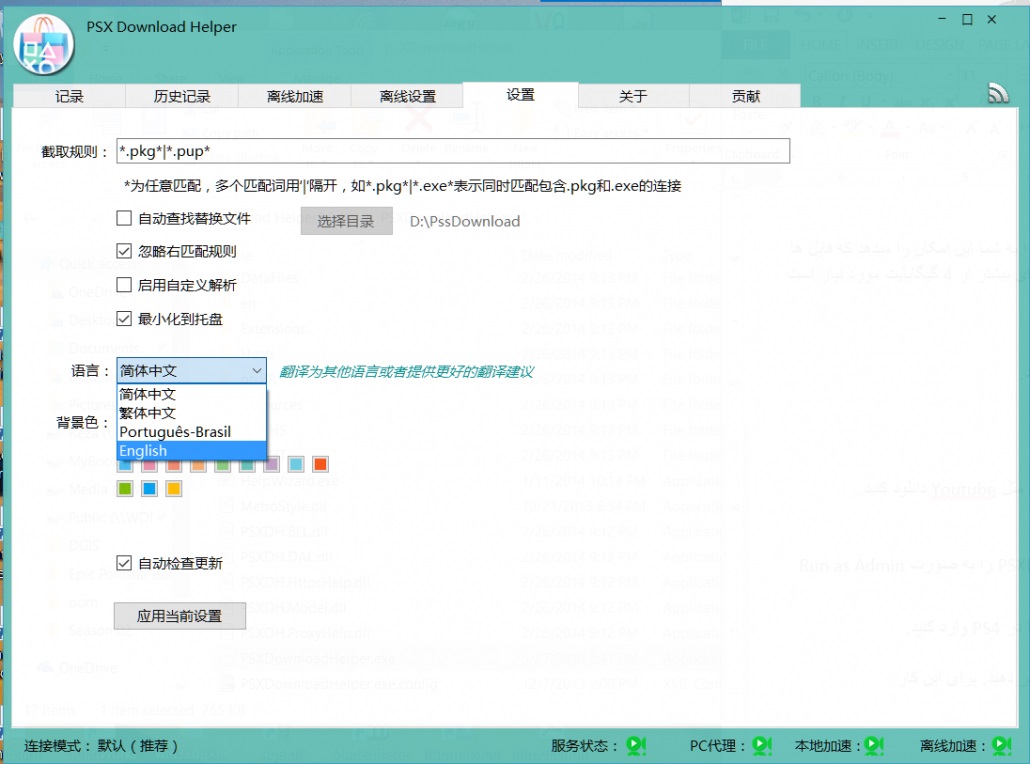Uncheck the 自动检查更新 checkbox
Image resolution: width=1030 pixels, height=764 pixels.
pyautogui.click(x=124, y=563)
